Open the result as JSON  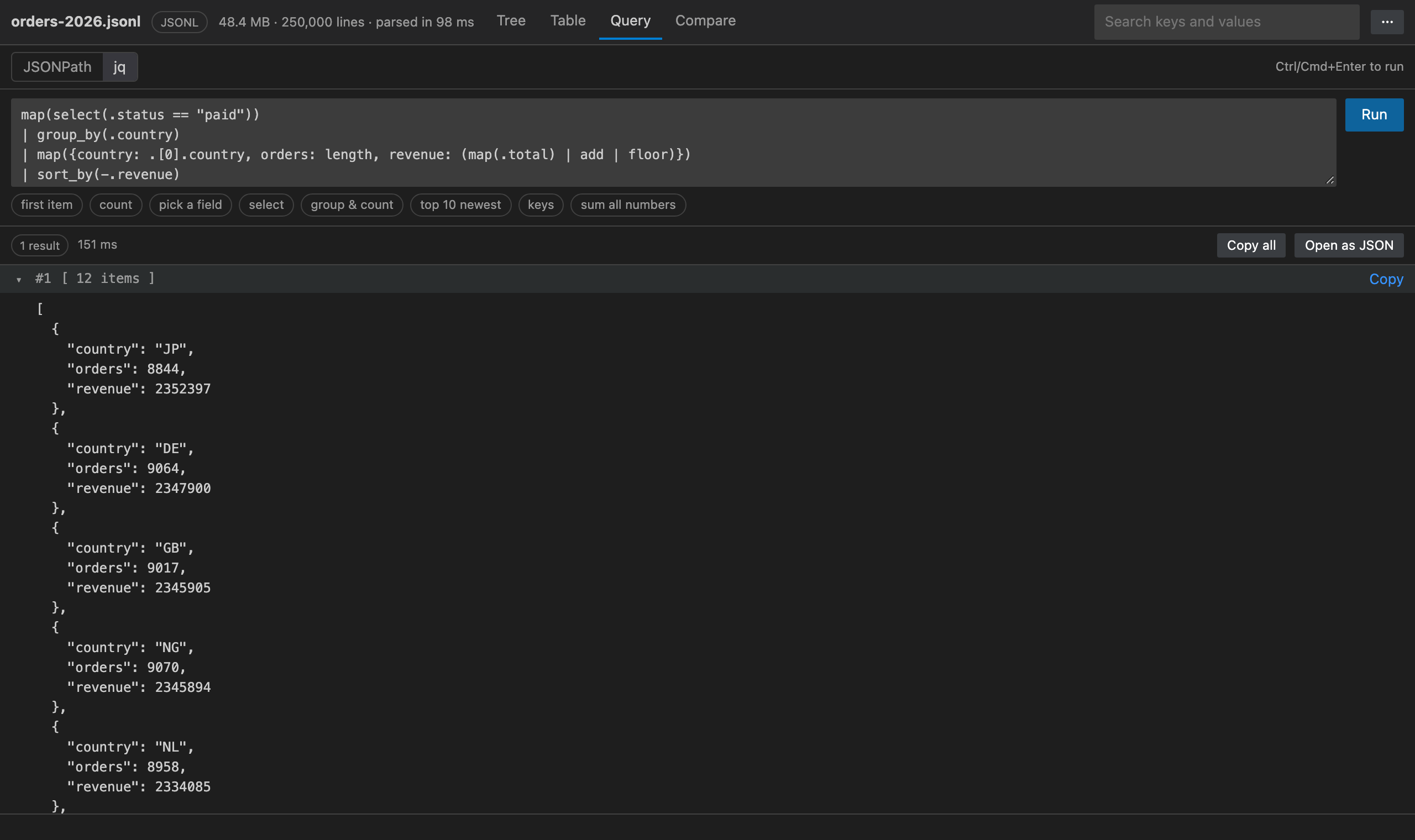pos(1349,246)
